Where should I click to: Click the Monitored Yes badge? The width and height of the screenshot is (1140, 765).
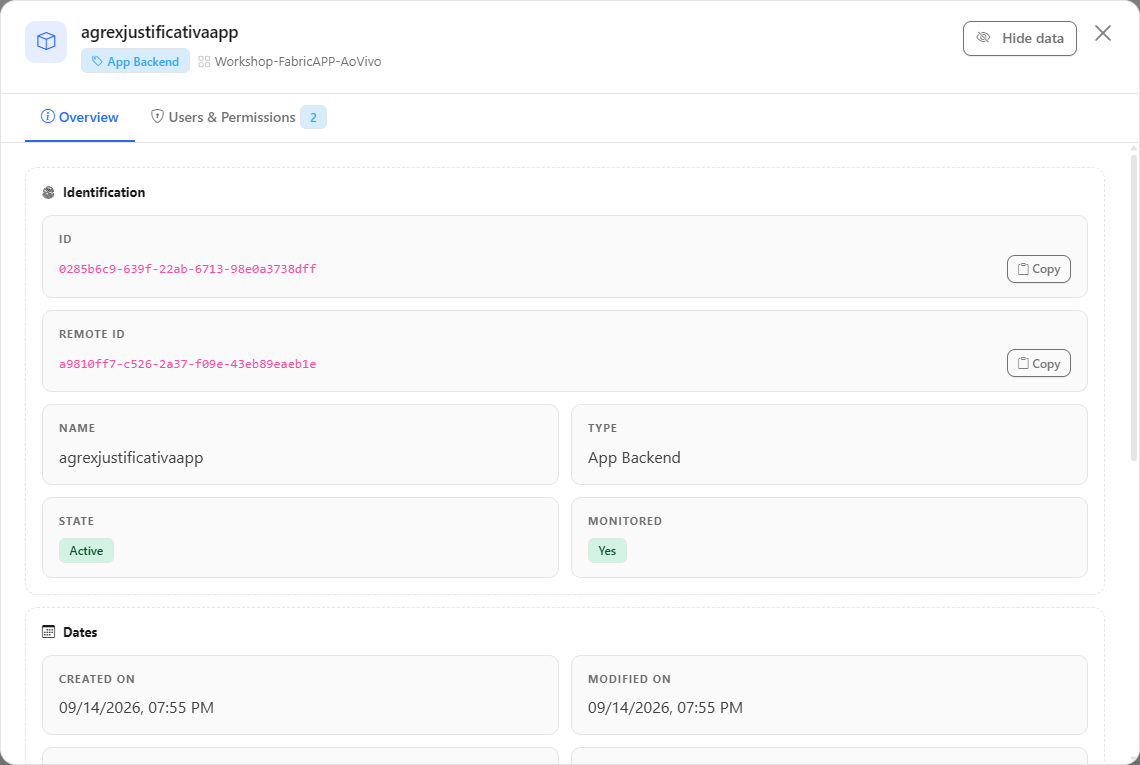(x=607, y=550)
